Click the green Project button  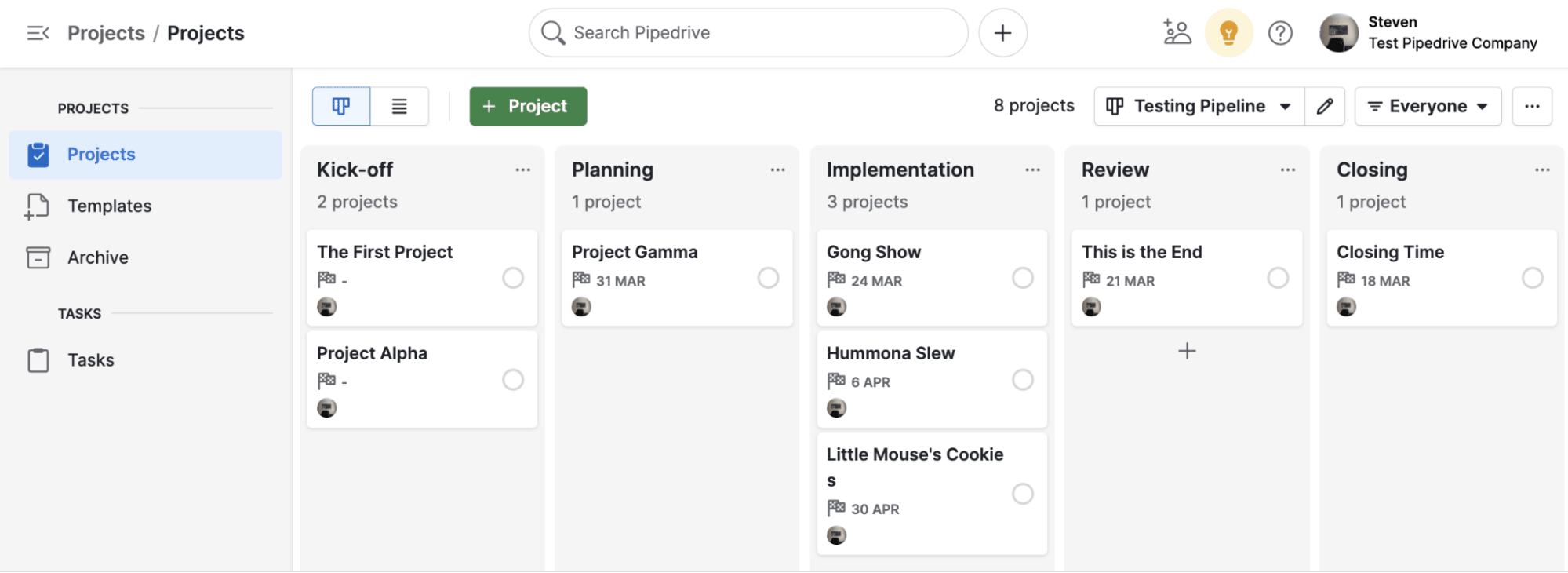pyautogui.click(x=527, y=106)
